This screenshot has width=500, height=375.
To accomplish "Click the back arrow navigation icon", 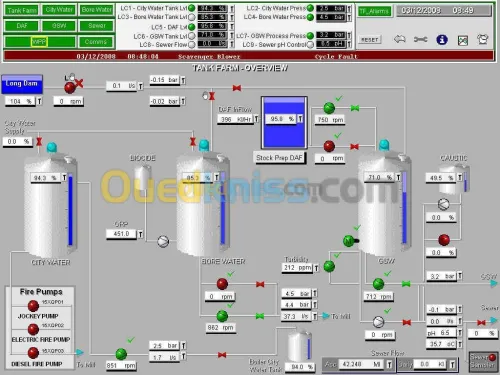I will (400, 39).
